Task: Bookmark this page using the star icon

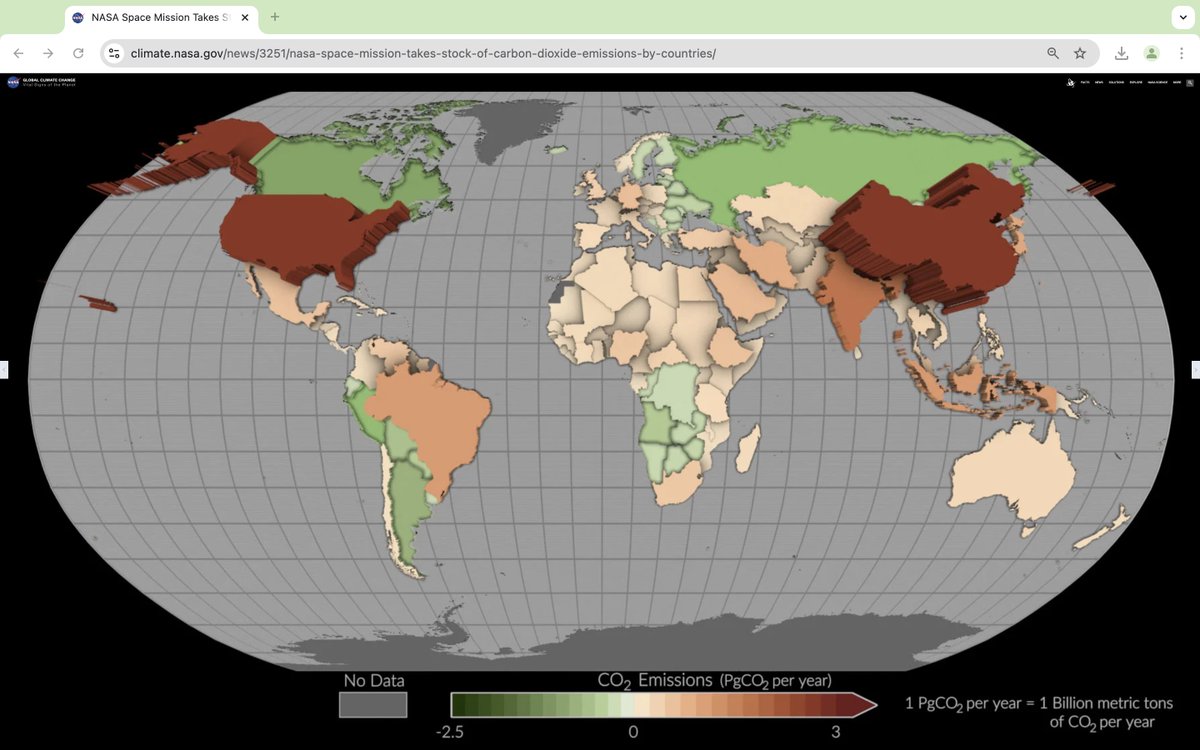Action: coord(1081,52)
